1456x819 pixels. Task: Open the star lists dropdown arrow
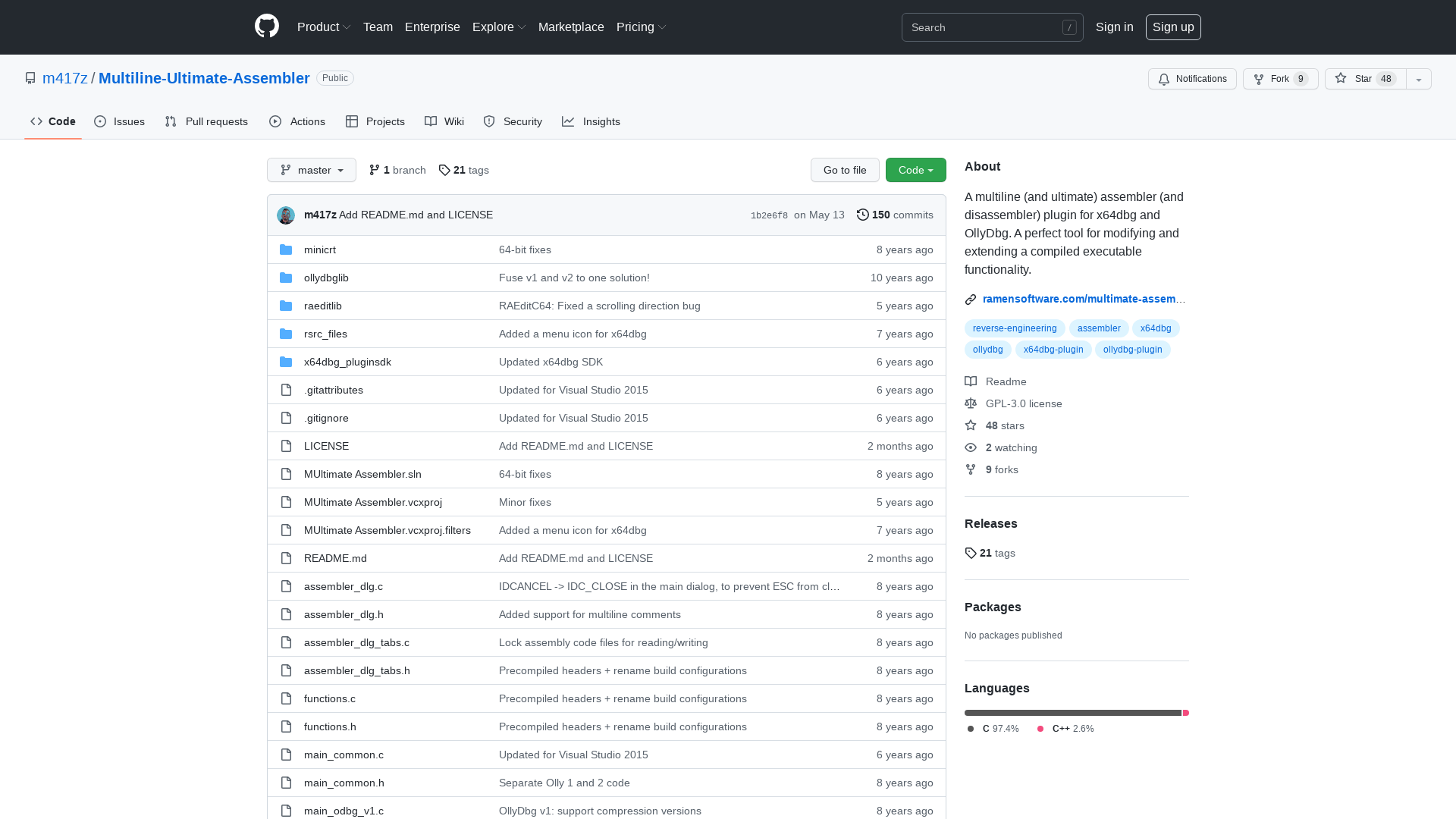(1419, 79)
